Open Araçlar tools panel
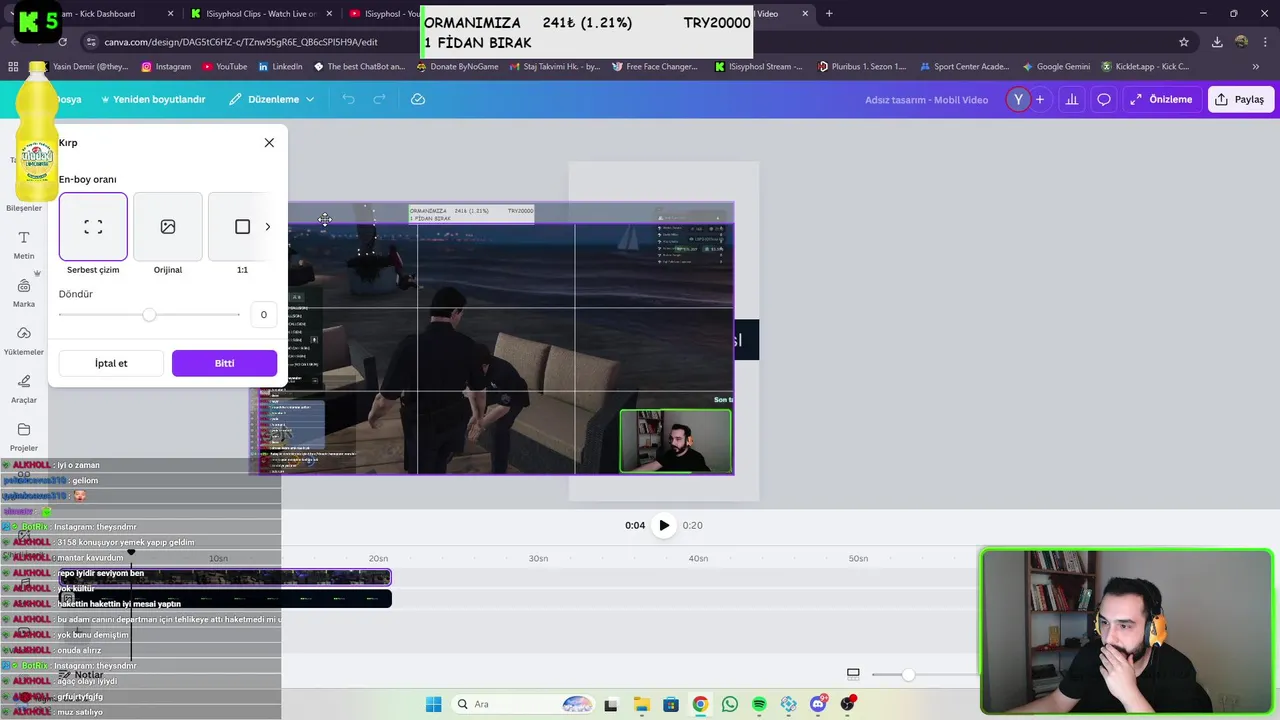 click(24, 388)
